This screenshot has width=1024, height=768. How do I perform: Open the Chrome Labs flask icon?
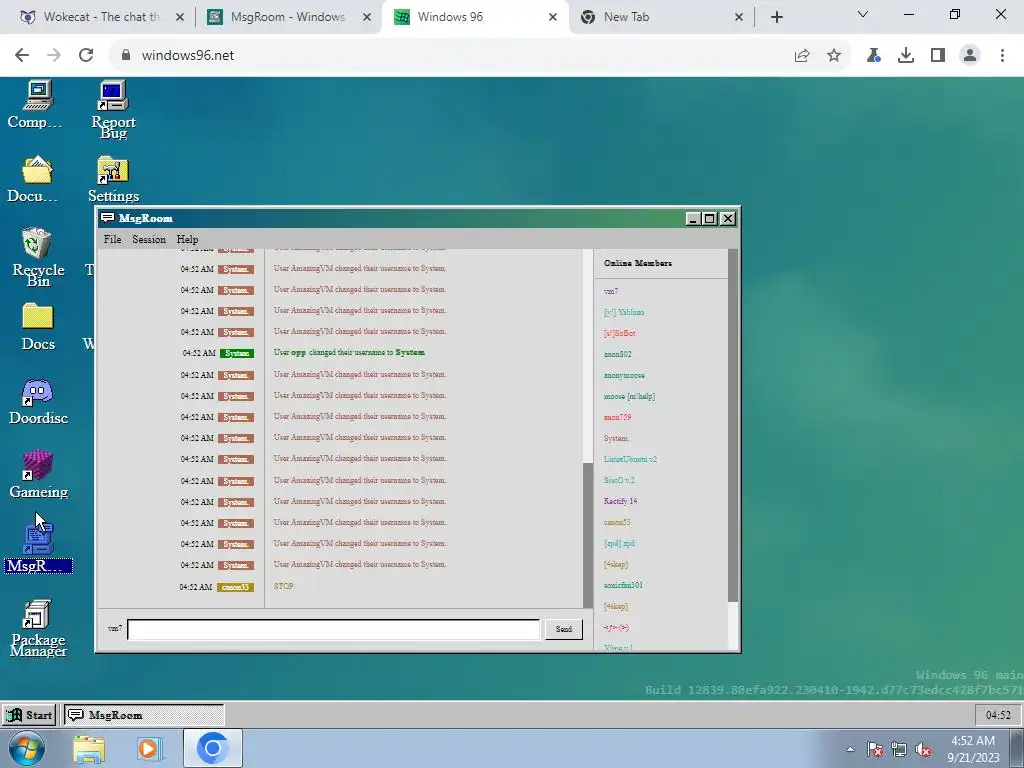tap(873, 55)
